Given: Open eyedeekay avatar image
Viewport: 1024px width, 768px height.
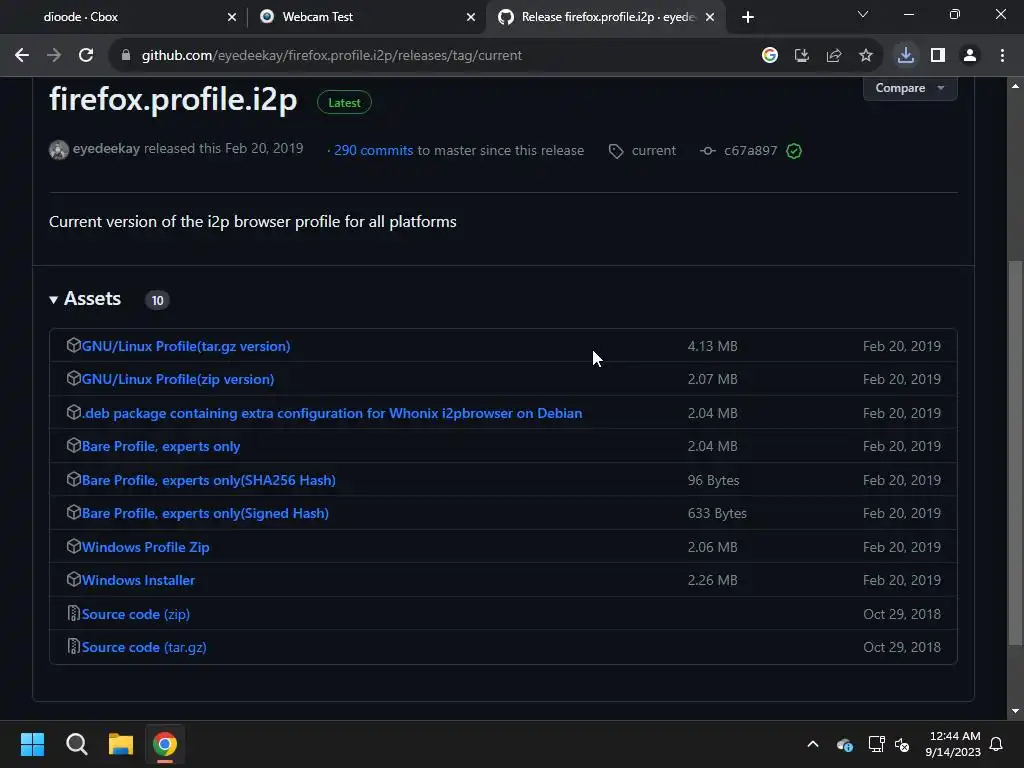Looking at the screenshot, I should (59, 150).
